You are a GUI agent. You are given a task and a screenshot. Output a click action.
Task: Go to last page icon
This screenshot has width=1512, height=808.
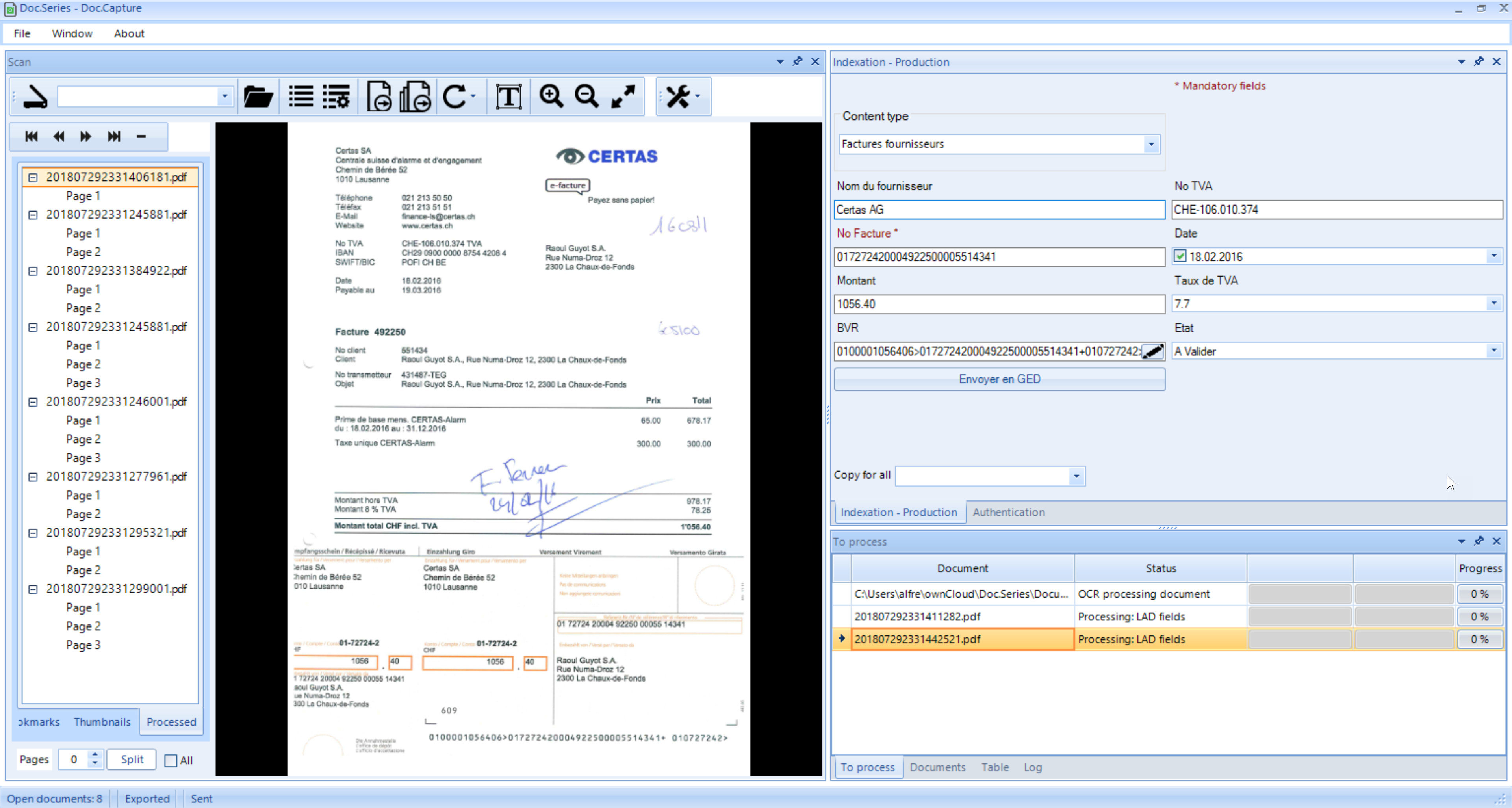click(114, 136)
